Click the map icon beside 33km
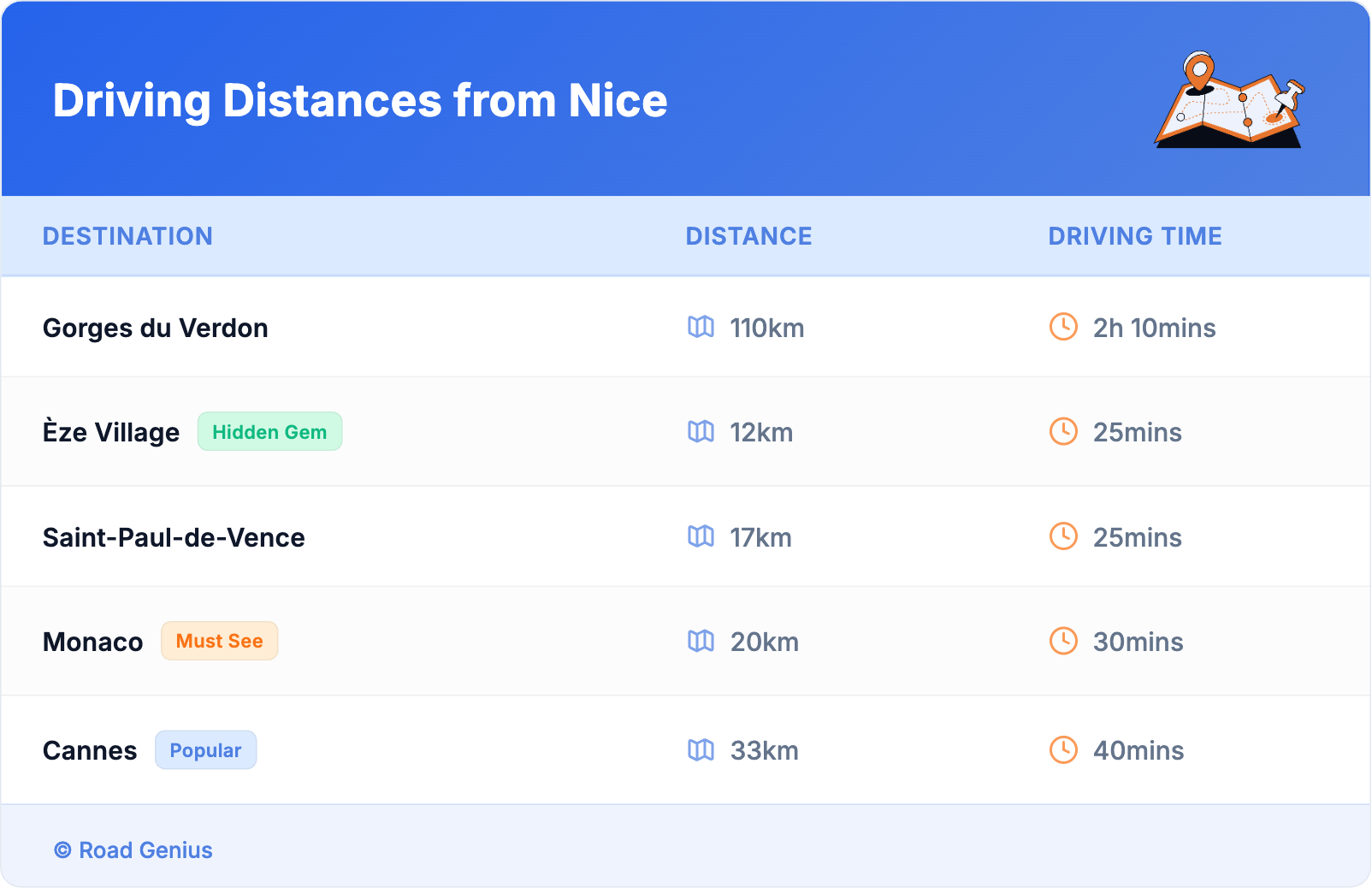The height and width of the screenshot is (888, 1372). point(701,749)
